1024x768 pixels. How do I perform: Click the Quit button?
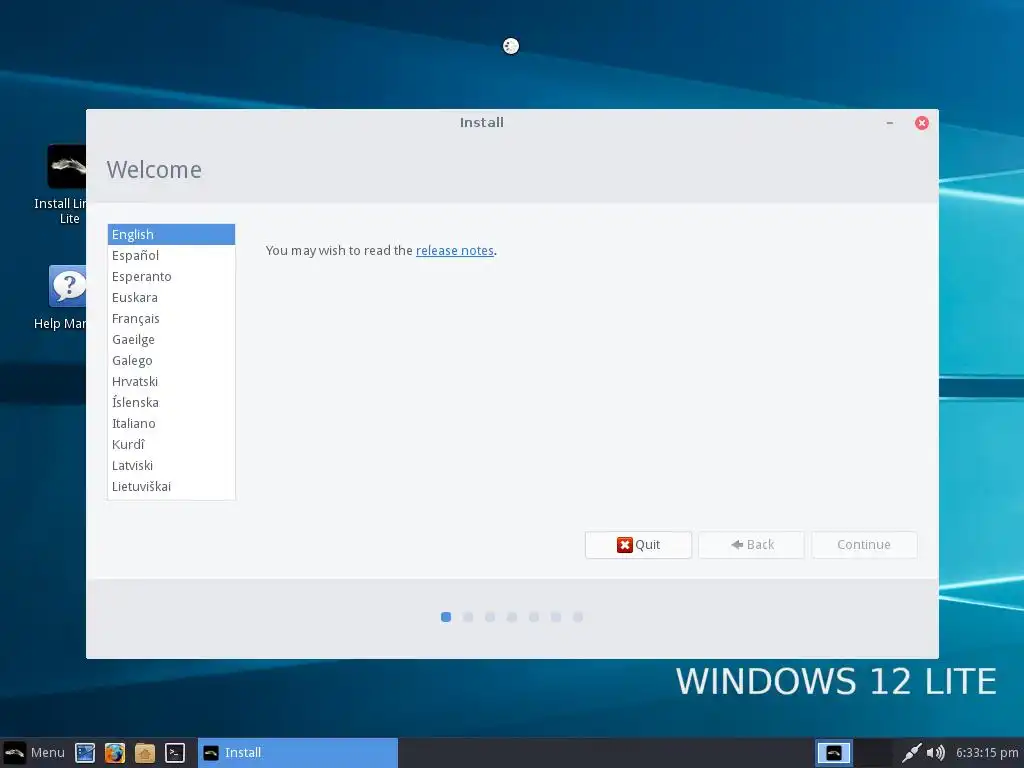click(x=638, y=545)
